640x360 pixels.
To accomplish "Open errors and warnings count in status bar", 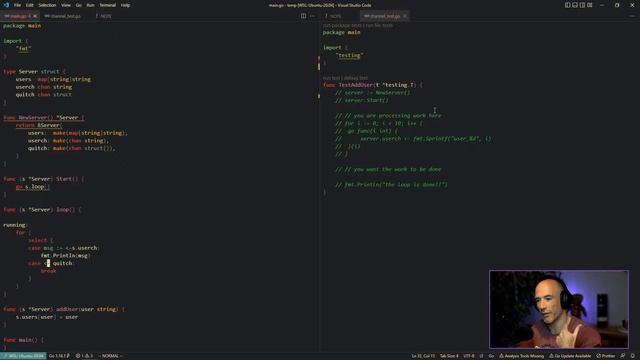I will [x=84, y=356].
